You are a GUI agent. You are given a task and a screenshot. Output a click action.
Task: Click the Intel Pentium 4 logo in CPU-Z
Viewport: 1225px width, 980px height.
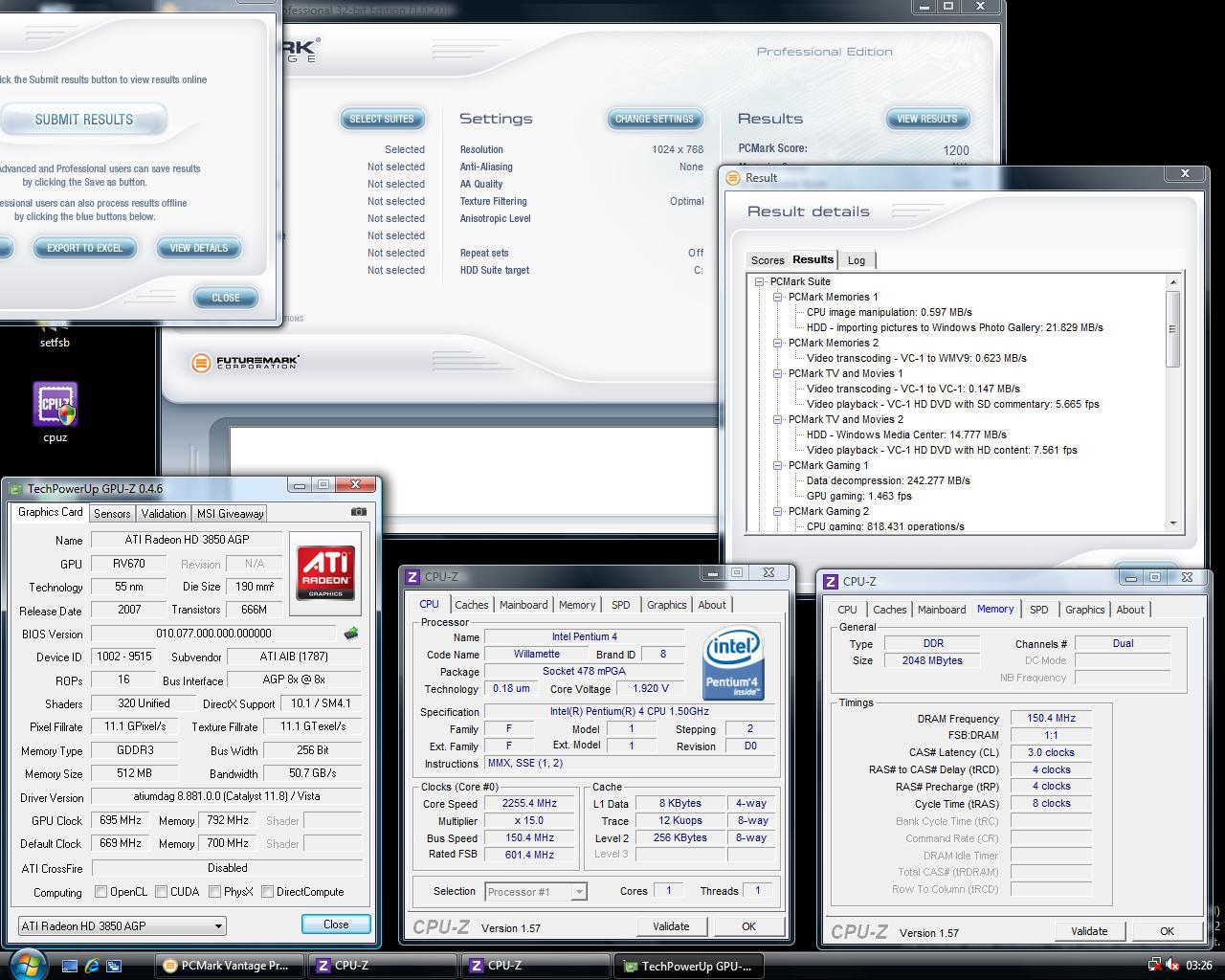click(x=732, y=661)
